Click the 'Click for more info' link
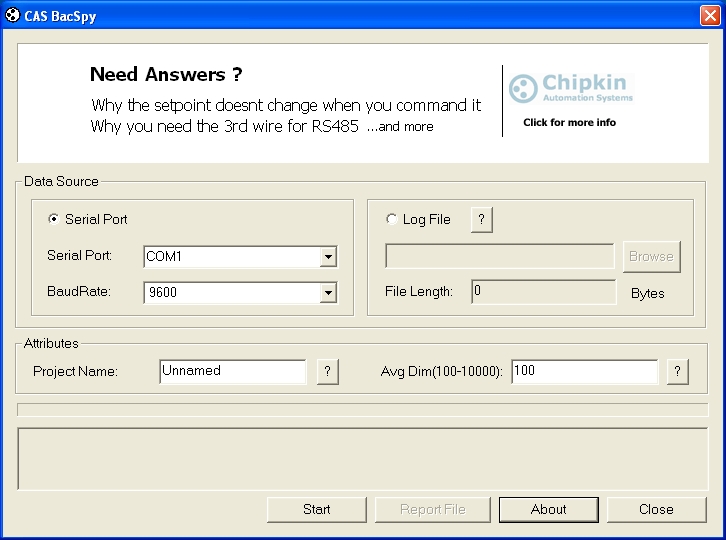The image size is (726, 540). tap(570, 123)
